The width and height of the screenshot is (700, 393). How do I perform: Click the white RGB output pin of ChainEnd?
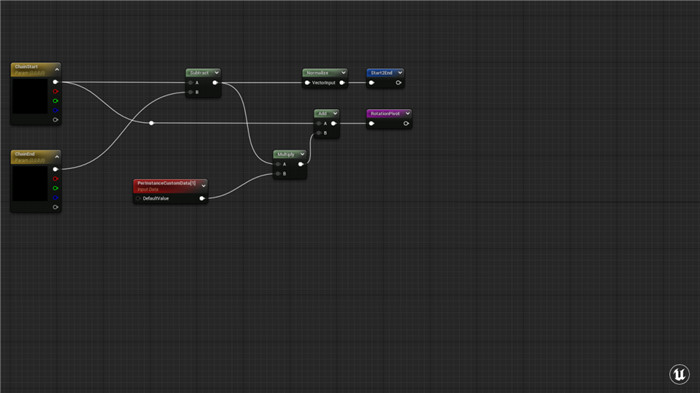click(x=55, y=169)
